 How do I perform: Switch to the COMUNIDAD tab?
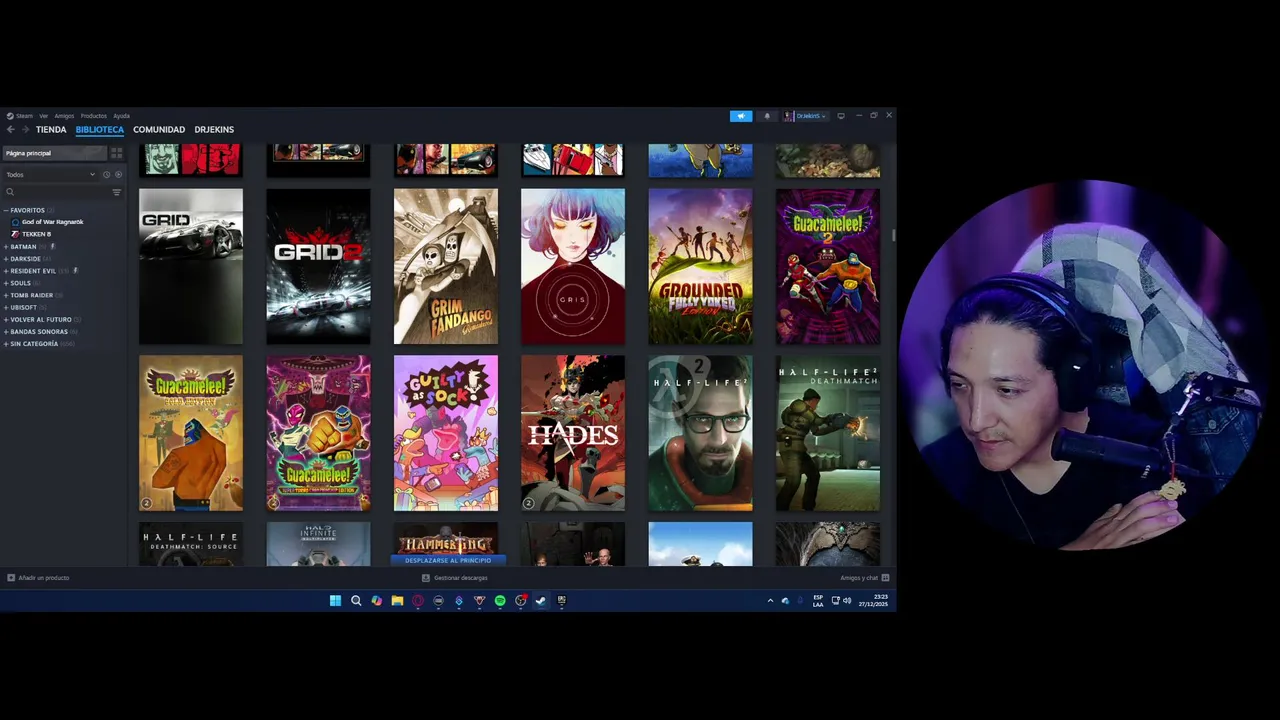159,130
